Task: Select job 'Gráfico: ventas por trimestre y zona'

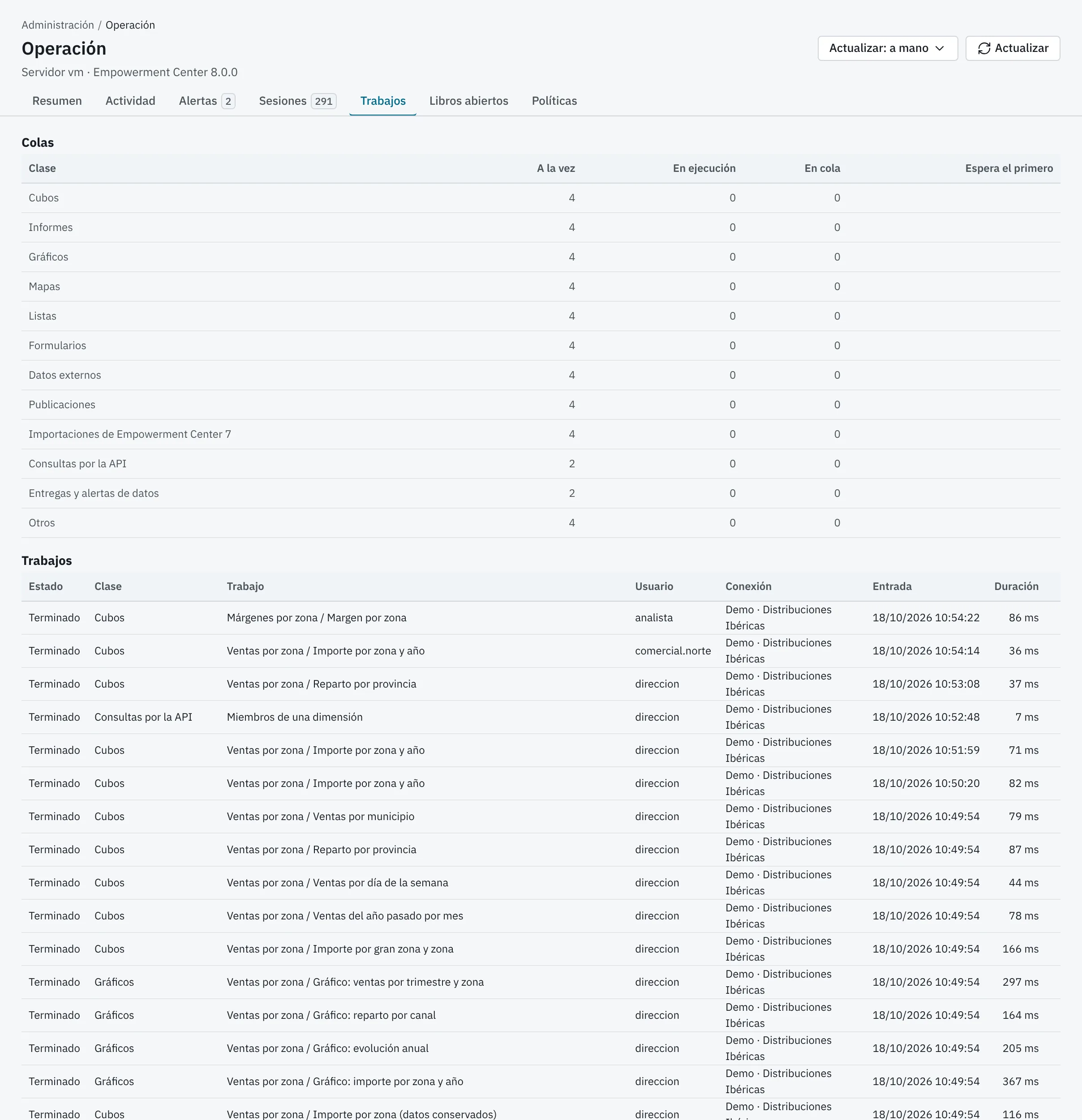Action: point(541,982)
